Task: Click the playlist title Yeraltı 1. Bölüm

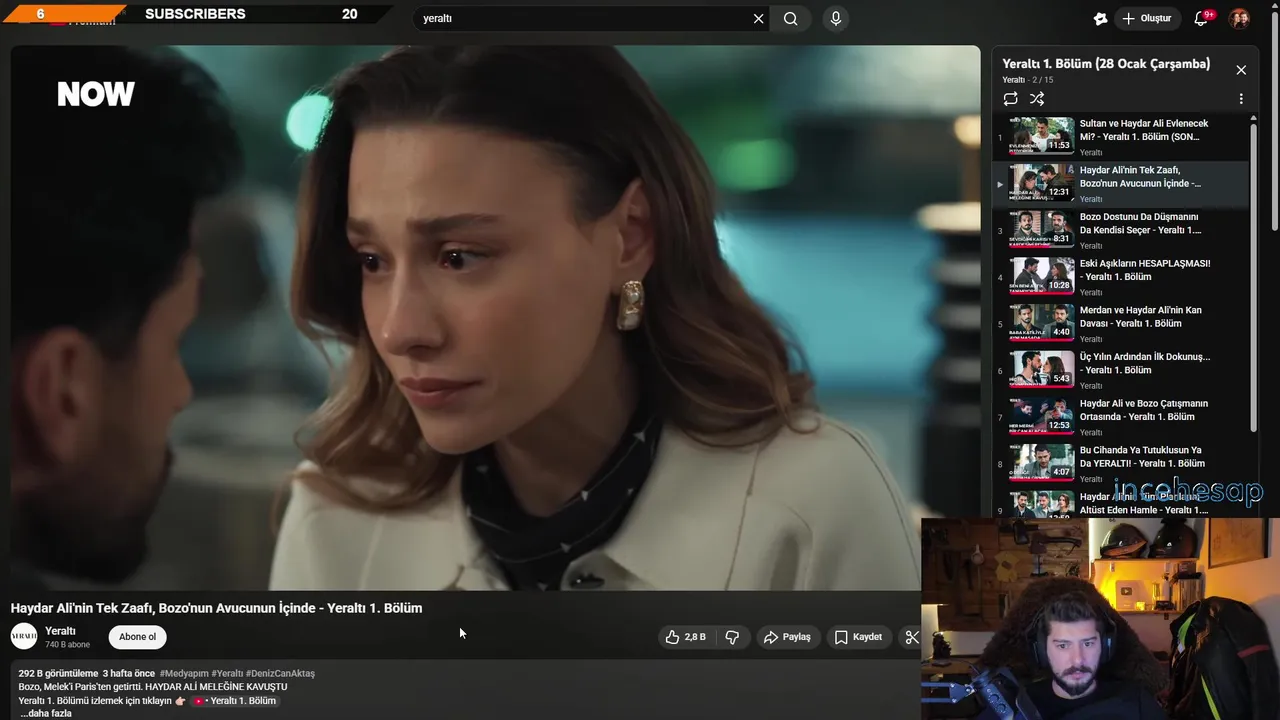Action: [x=1106, y=64]
